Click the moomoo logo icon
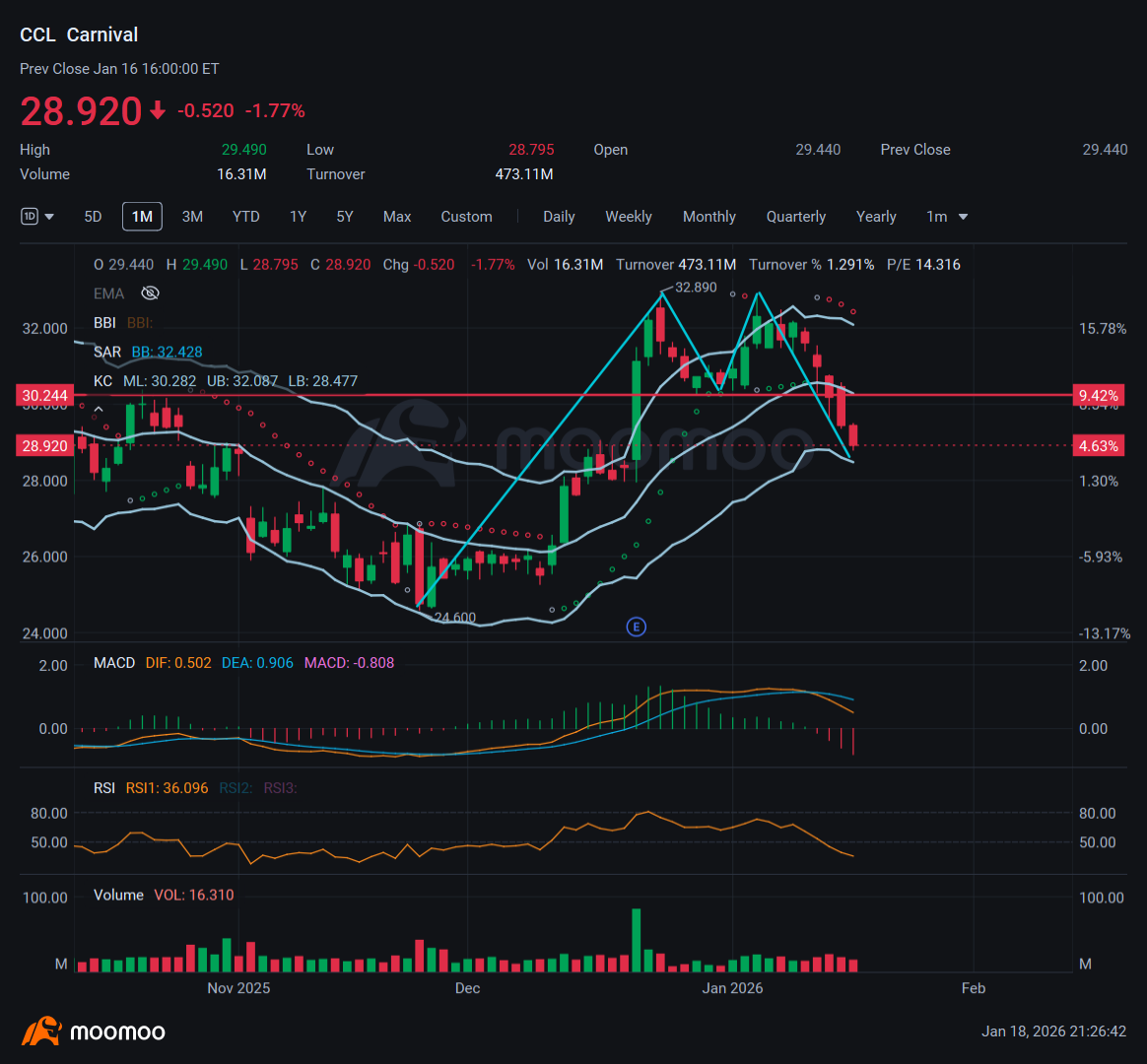 click(x=41, y=1031)
